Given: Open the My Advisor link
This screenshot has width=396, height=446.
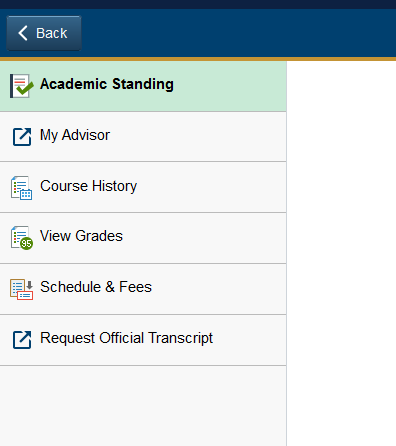Looking at the screenshot, I should point(75,135).
